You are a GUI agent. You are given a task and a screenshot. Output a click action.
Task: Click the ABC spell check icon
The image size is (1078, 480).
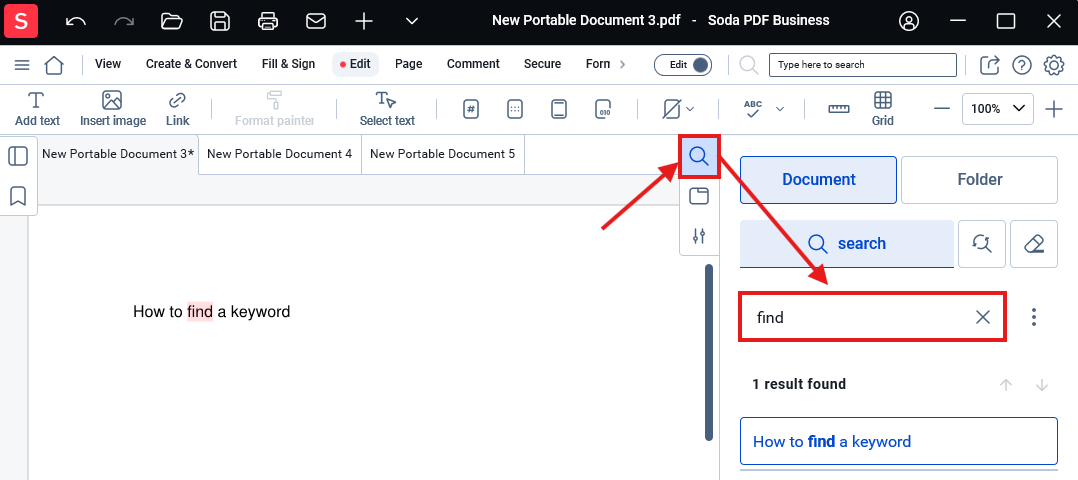754,109
